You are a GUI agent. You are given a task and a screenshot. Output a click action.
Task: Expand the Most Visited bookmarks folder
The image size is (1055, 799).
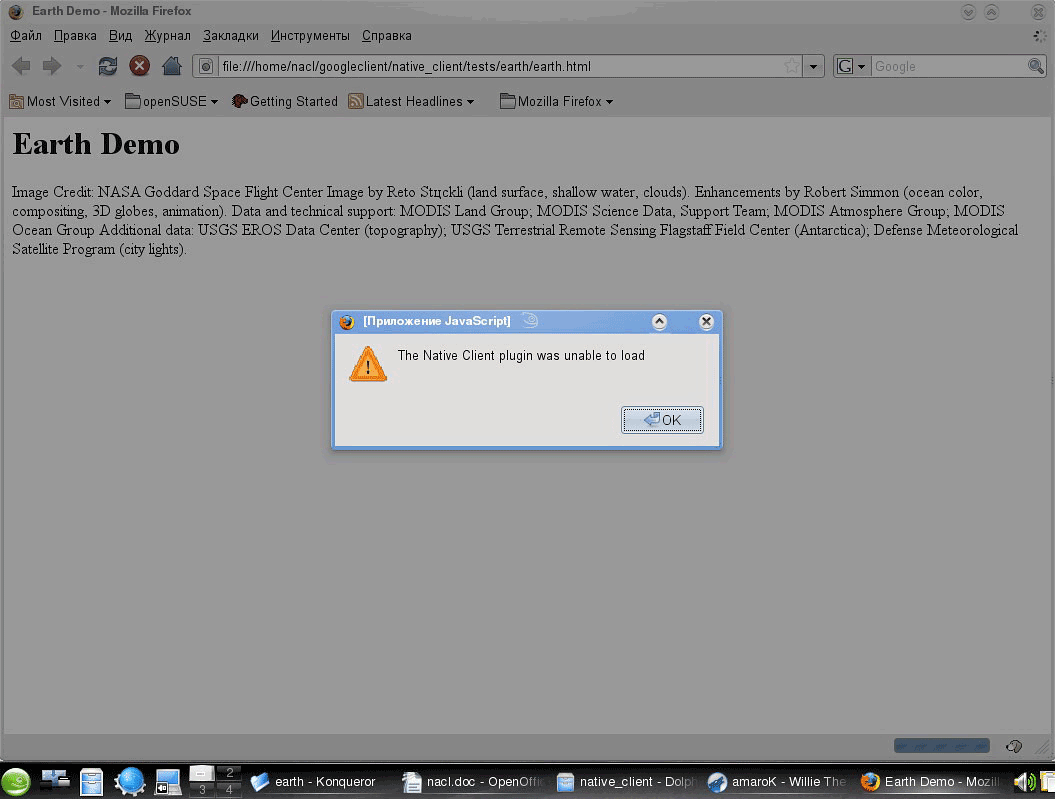tap(60, 102)
